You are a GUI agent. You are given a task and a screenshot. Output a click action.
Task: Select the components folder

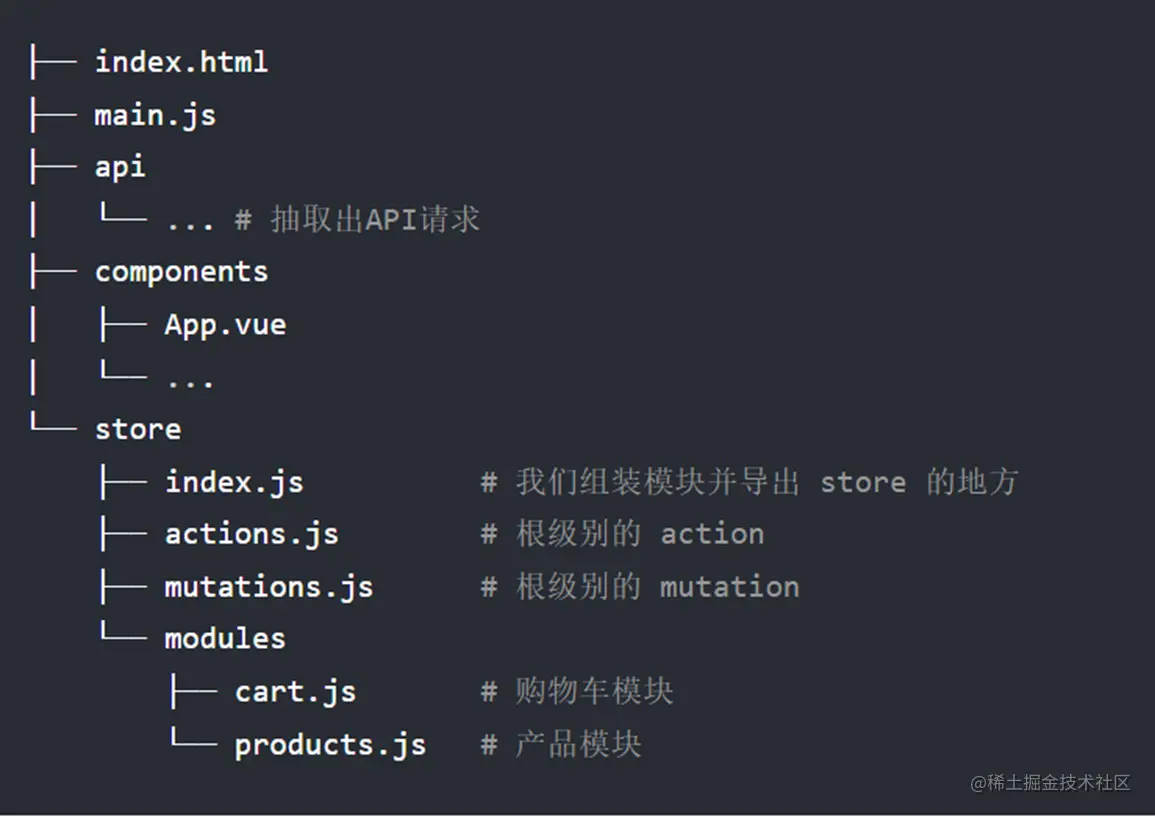coord(181,272)
